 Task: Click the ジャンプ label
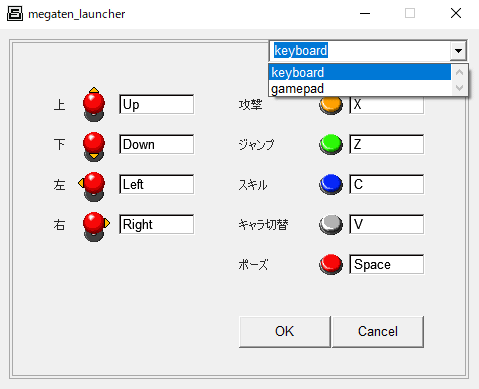pyautogui.click(x=256, y=145)
